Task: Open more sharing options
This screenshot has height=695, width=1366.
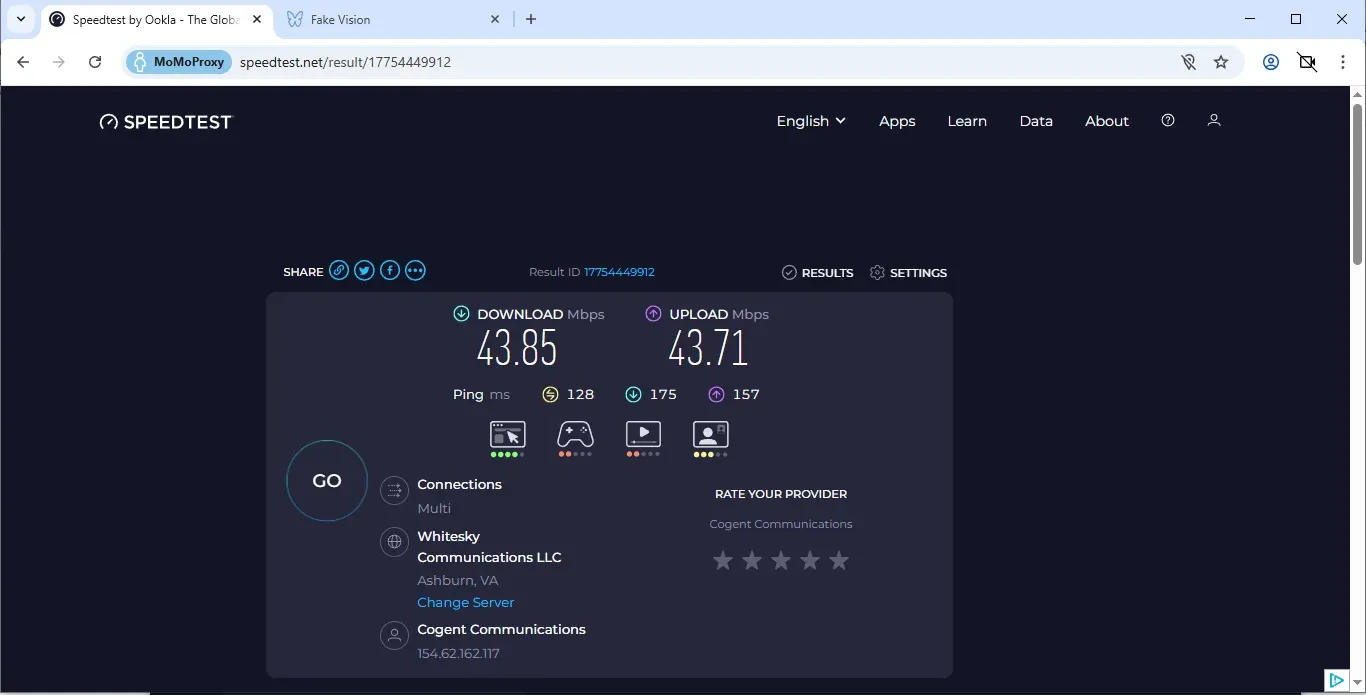Action: pyautogui.click(x=415, y=270)
